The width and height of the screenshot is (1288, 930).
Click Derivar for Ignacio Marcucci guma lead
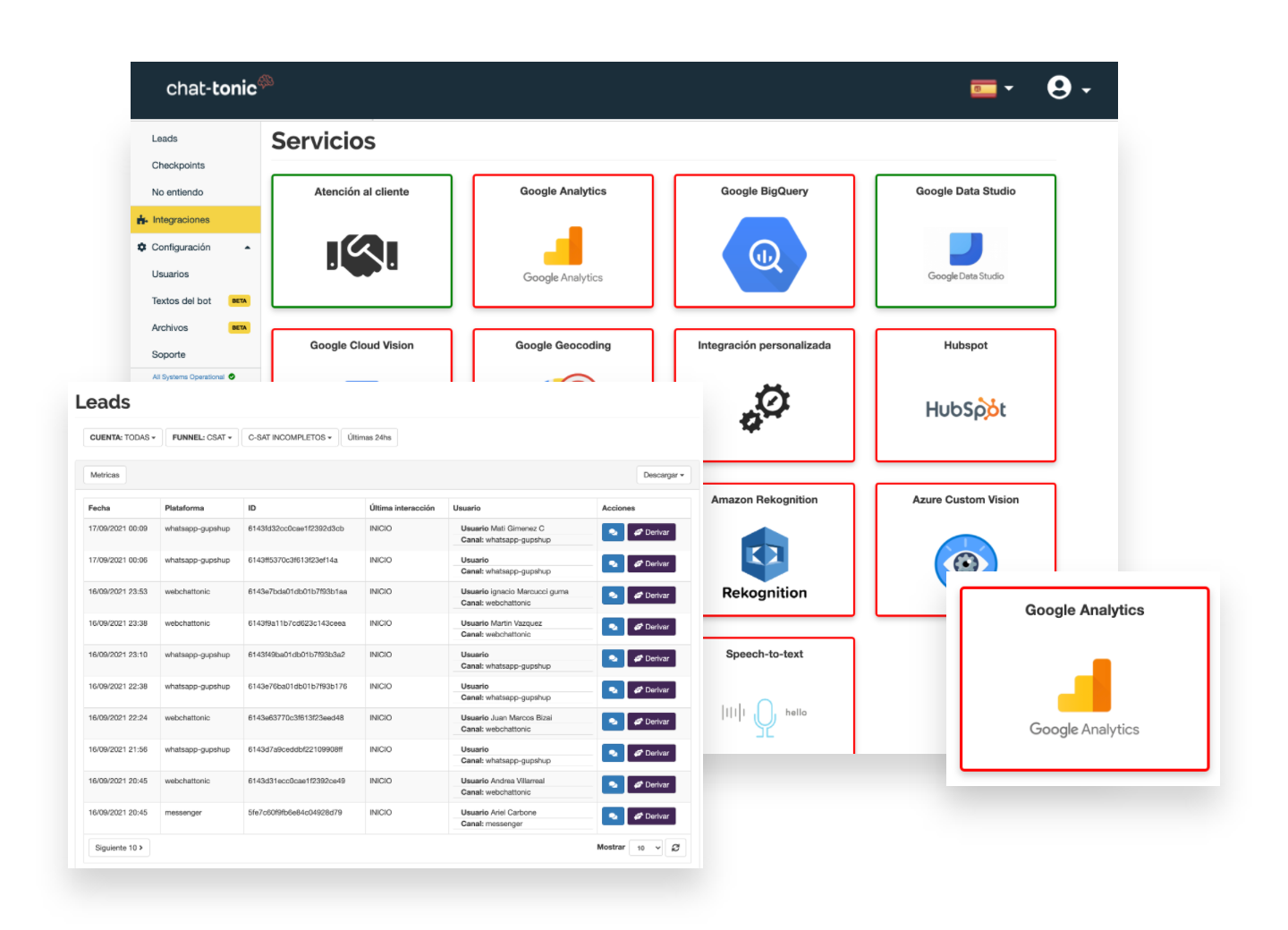(x=651, y=596)
